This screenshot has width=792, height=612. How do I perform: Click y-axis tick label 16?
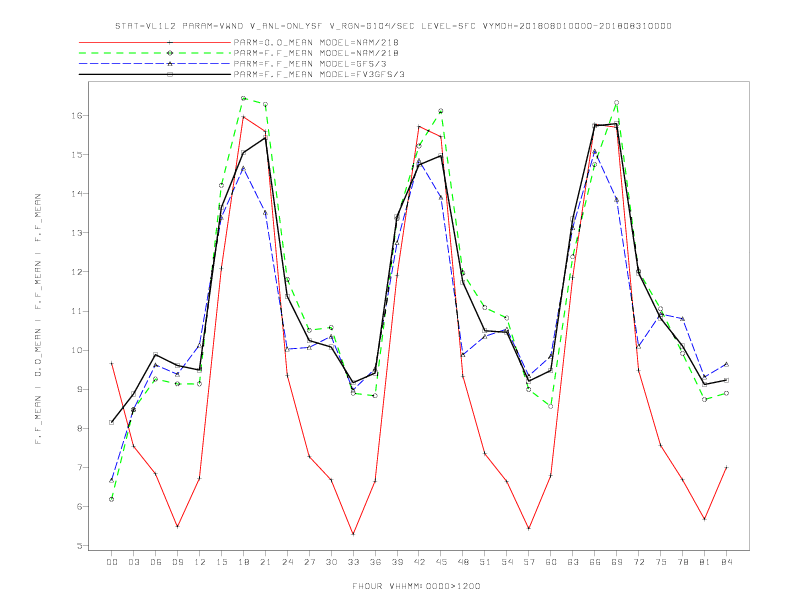click(x=76, y=116)
